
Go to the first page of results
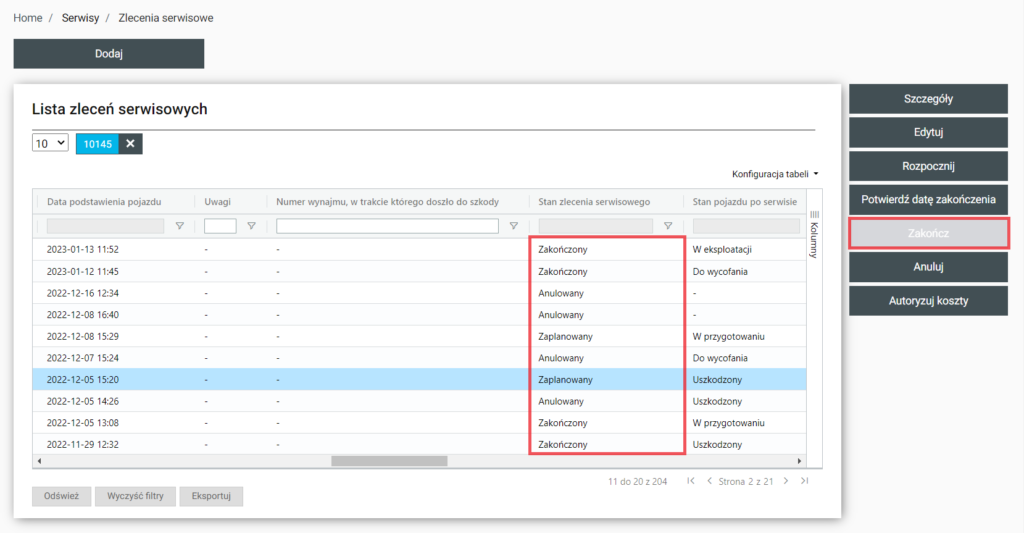coord(691,481)
